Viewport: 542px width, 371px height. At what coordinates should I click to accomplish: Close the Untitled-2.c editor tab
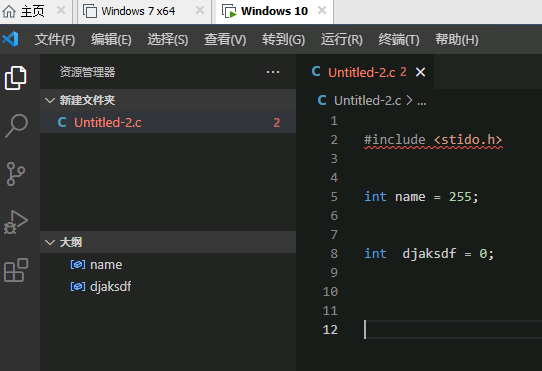click(420, 72)
